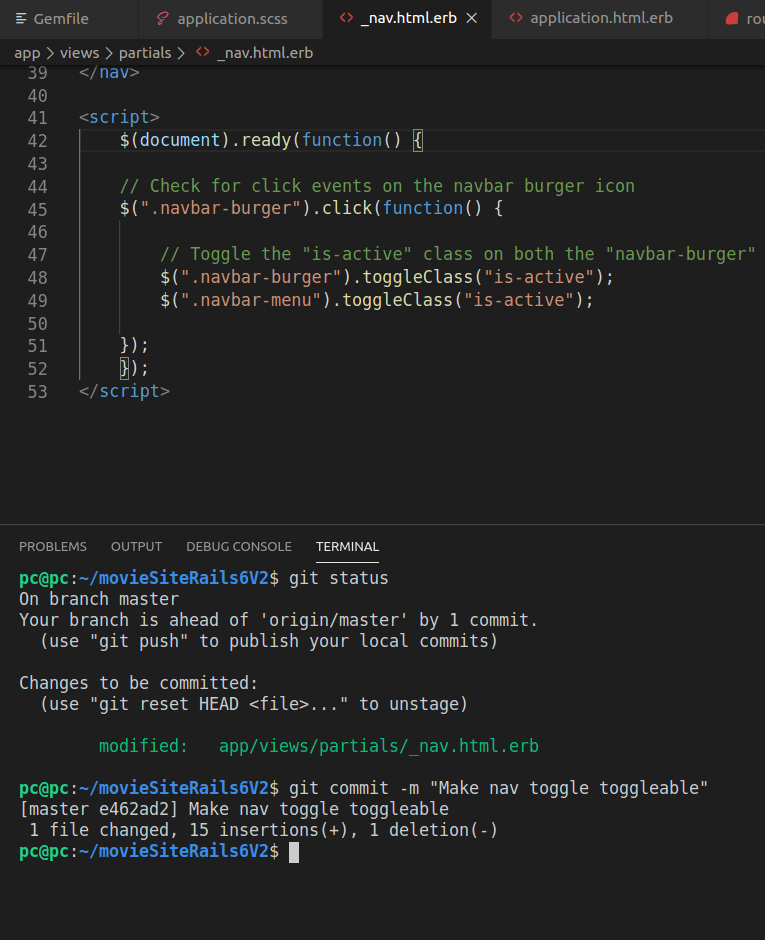Click the Sass icon on application.scss tab
This screenshot has width=765, height=940.
pyautogui.click(x=162, y=19)
